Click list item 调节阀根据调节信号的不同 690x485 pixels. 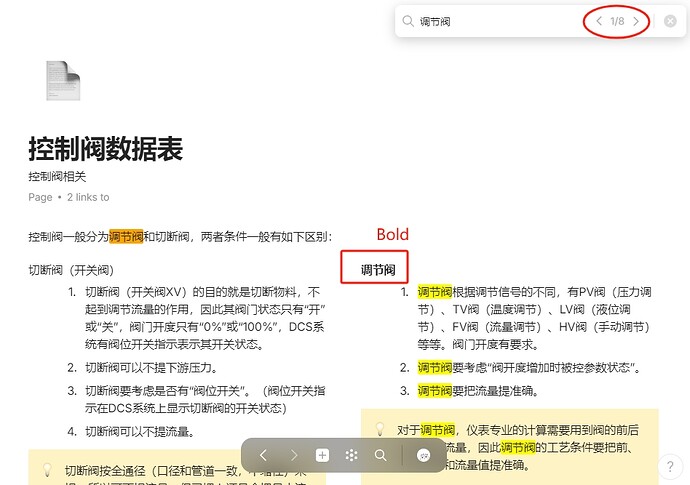(x=534, y=318)
